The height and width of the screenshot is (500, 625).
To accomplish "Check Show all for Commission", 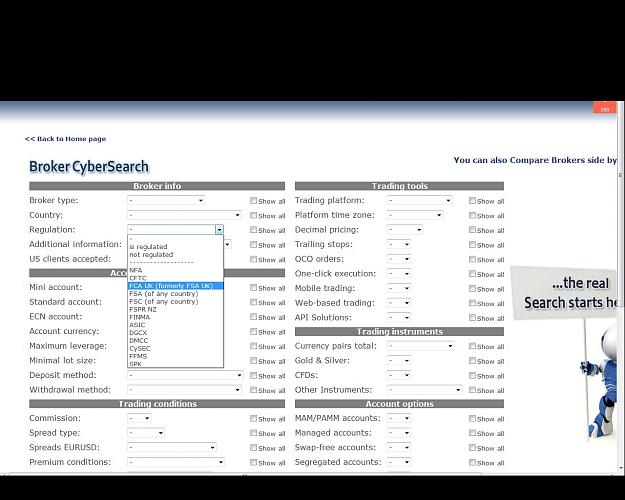I will click(x=253, y=418).
